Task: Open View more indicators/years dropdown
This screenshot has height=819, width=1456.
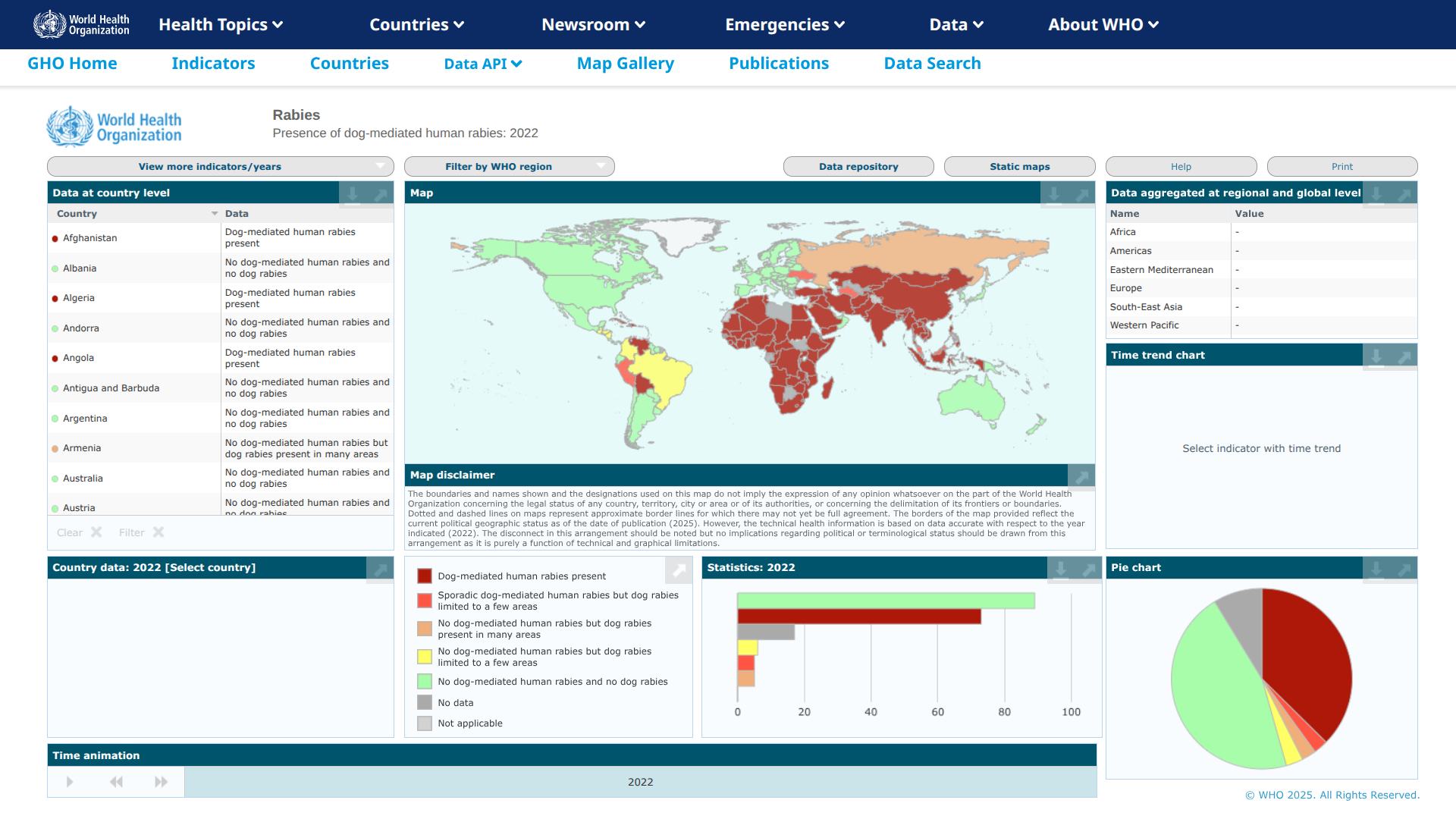Action: [x=220, y=167]
